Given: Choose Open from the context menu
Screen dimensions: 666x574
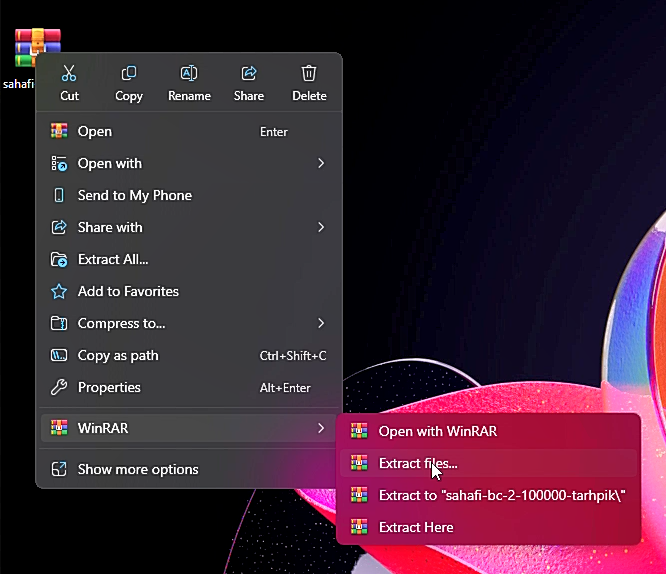Looking at the screenshot, I should point(189,131).
